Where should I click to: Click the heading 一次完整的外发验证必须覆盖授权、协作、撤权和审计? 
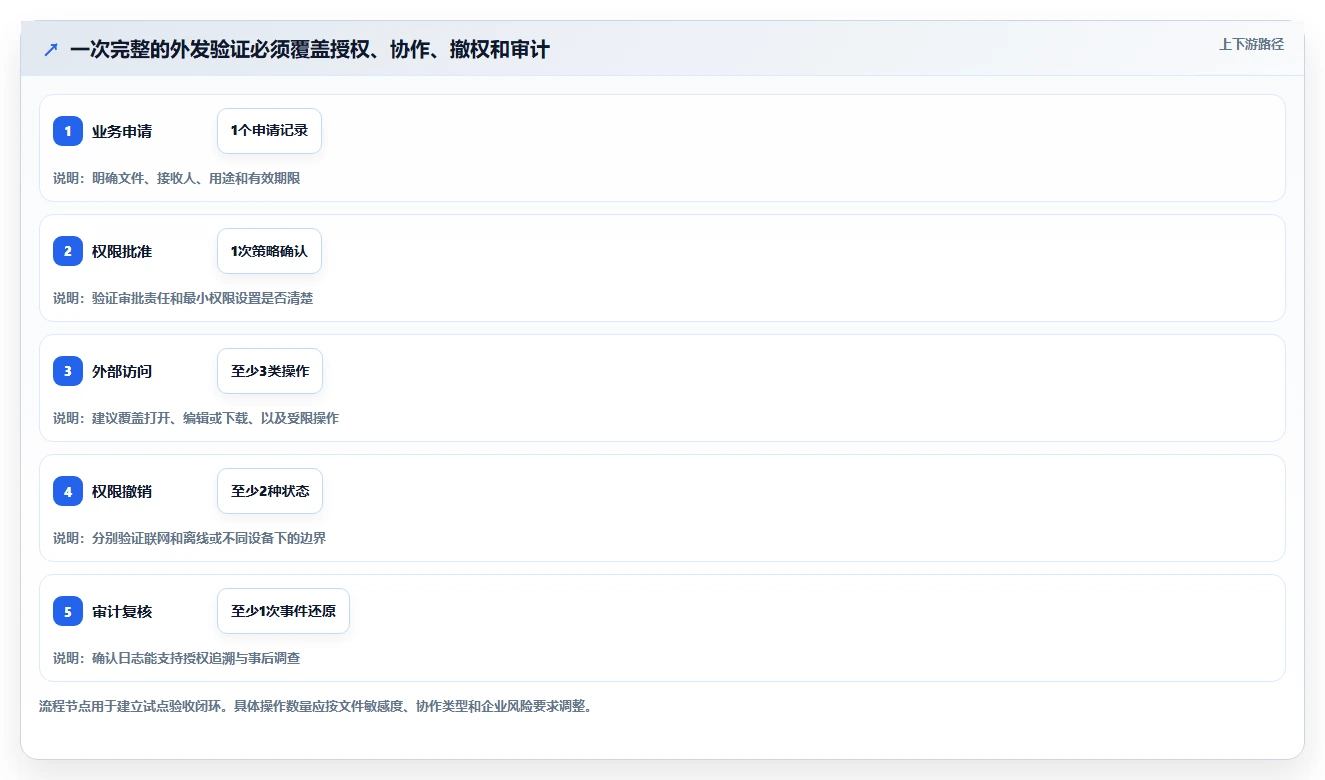[310, 49]
